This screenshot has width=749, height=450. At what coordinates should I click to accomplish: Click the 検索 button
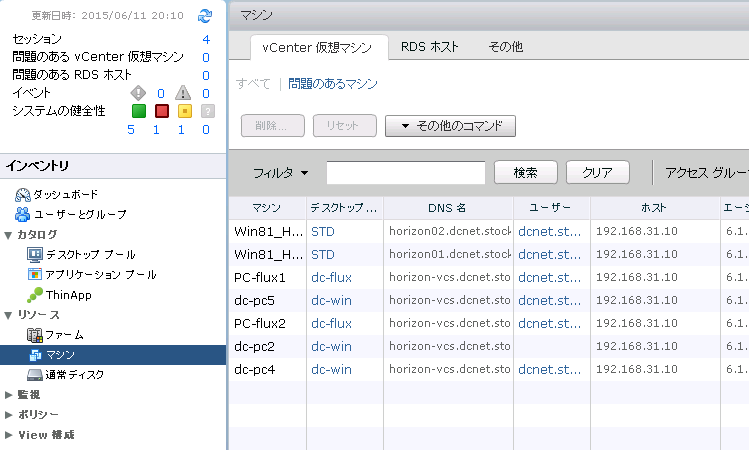(525, 173)
